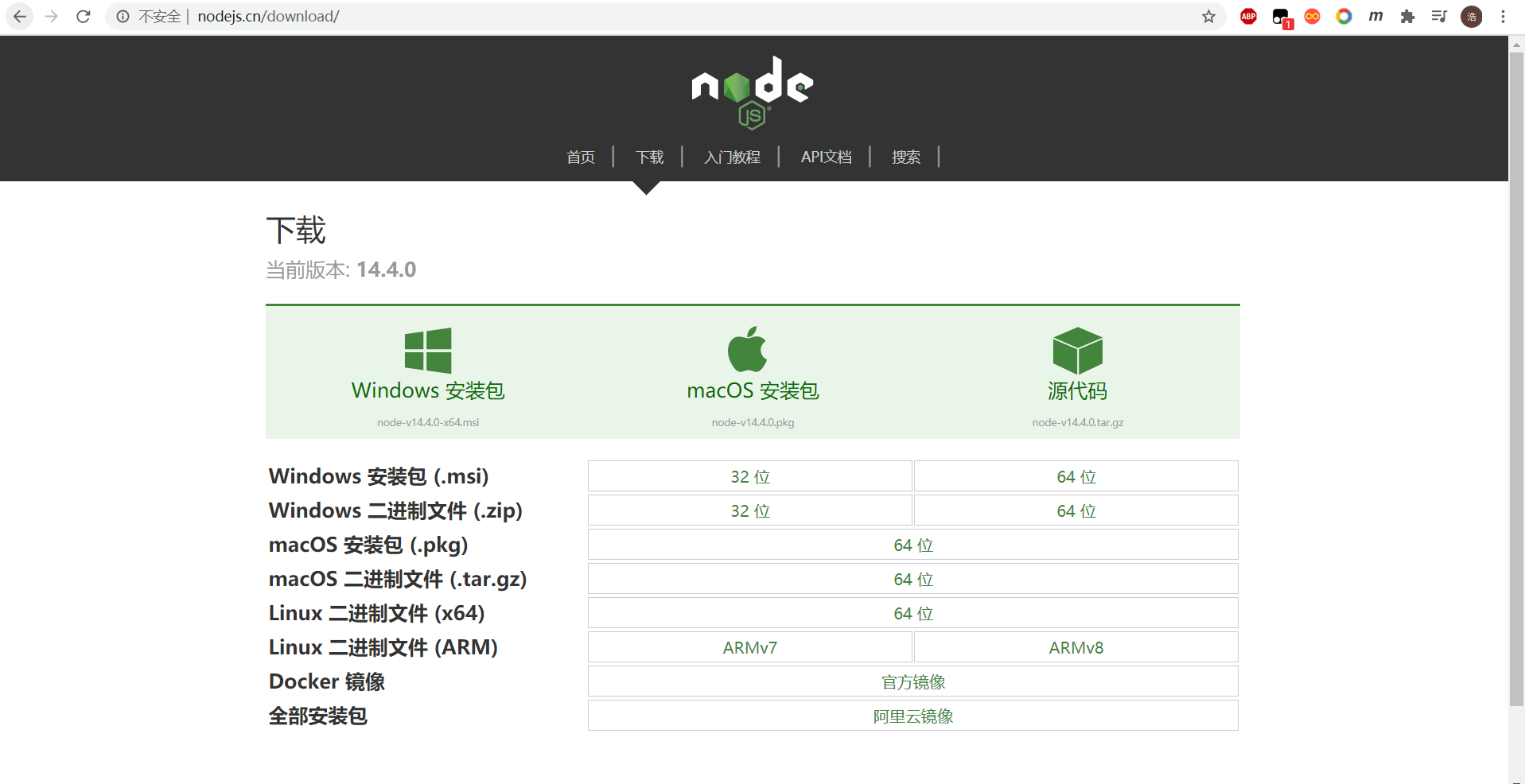
Task: Download the Windows .zip 64 位 binary
Action: pyautogui.click(x=1076, y=510)
